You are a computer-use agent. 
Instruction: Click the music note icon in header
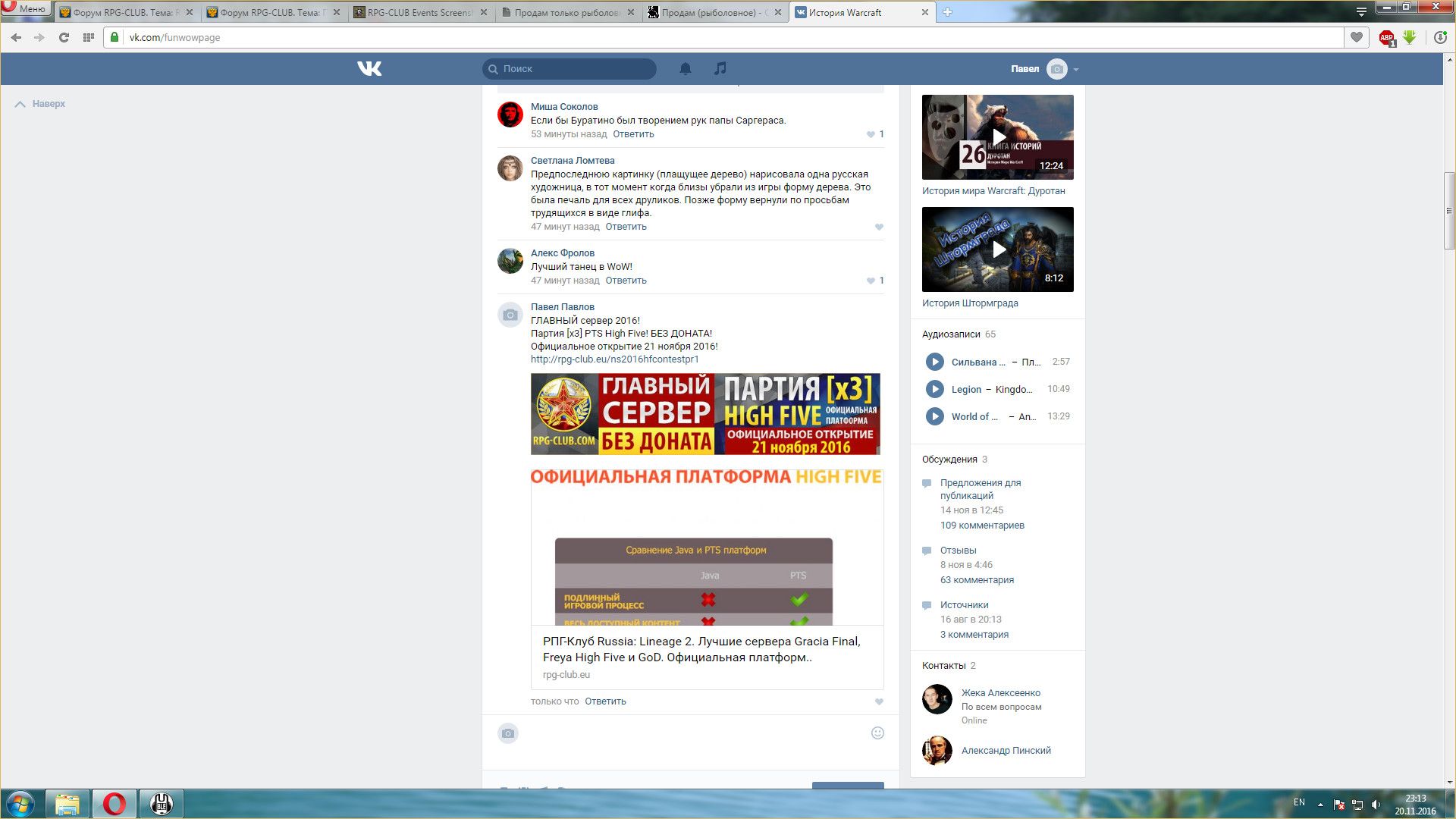[720, 68]
